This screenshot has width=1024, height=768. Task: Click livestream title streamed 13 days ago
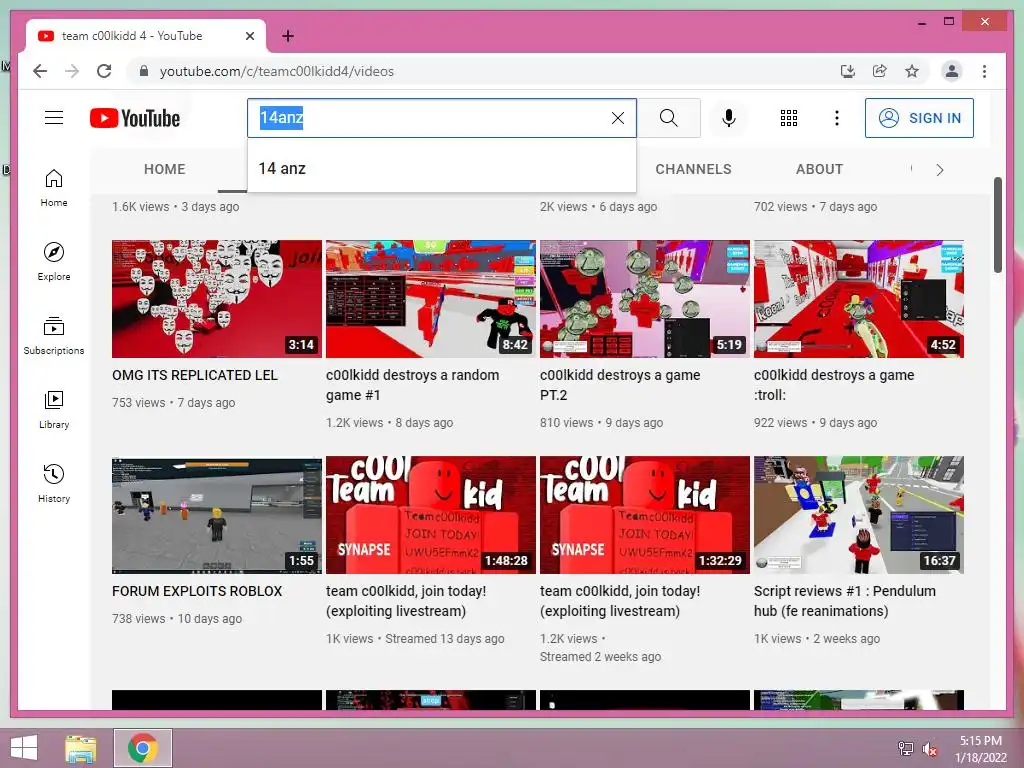pos(406,601)
